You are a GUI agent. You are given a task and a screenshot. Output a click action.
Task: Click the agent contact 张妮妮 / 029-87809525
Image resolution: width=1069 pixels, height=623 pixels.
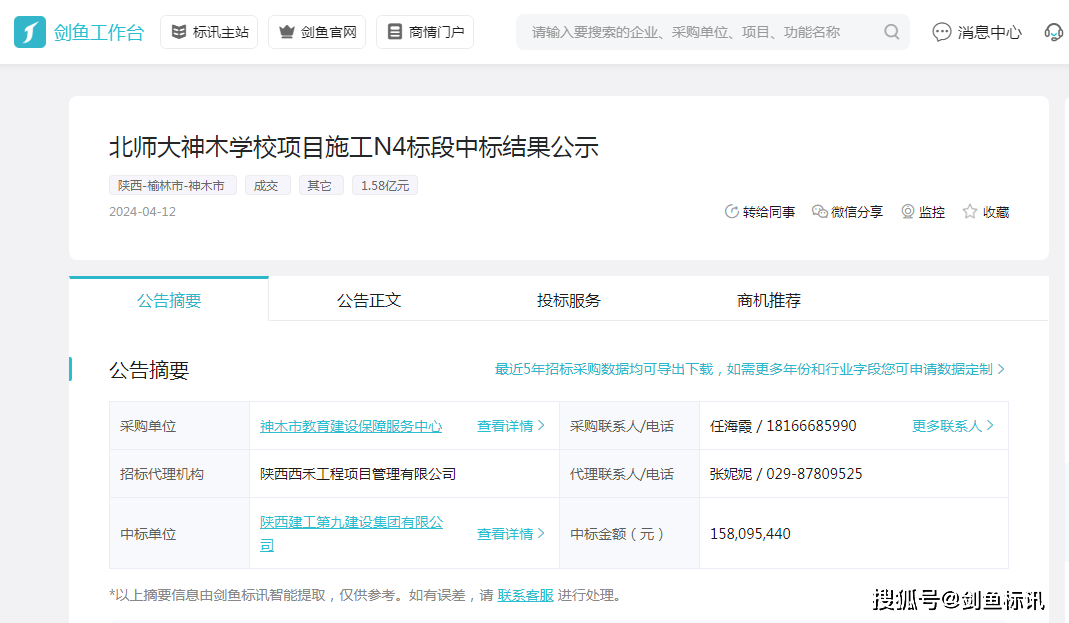coord(785,474)
